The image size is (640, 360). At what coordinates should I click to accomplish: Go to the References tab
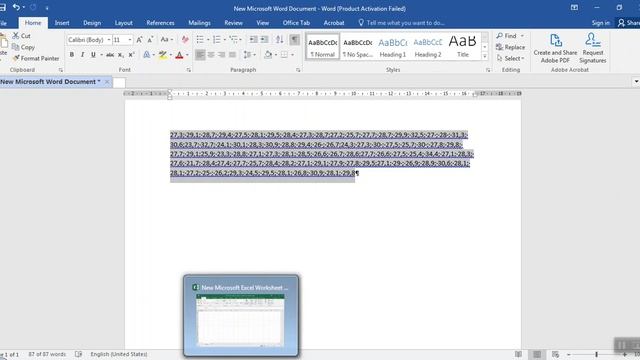click(160, 23)
